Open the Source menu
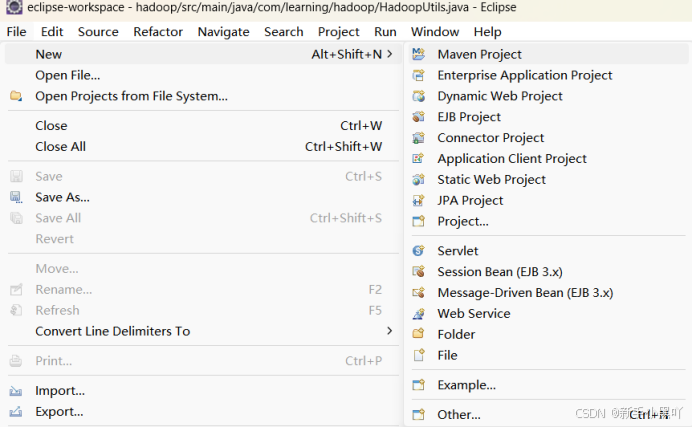The height and width of the screenshot is (427, 692). [98, 32]
